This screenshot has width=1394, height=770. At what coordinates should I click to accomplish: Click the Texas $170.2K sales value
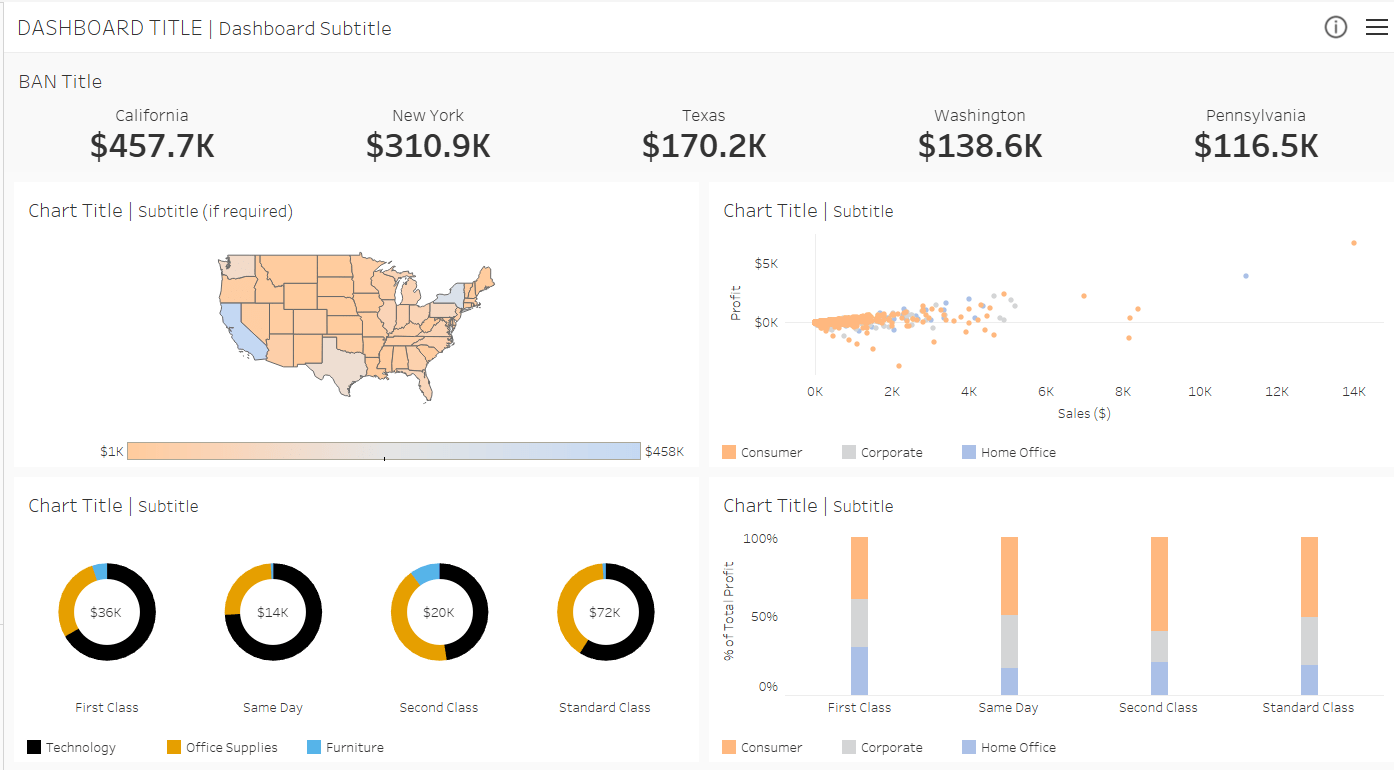click(704, 146)
